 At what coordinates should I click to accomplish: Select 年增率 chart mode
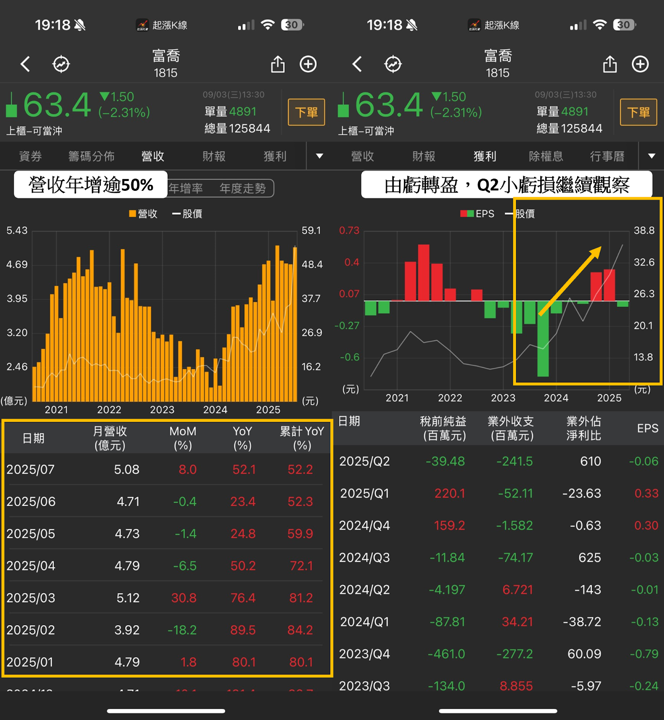pyautogui.click(x=186, y=188)
